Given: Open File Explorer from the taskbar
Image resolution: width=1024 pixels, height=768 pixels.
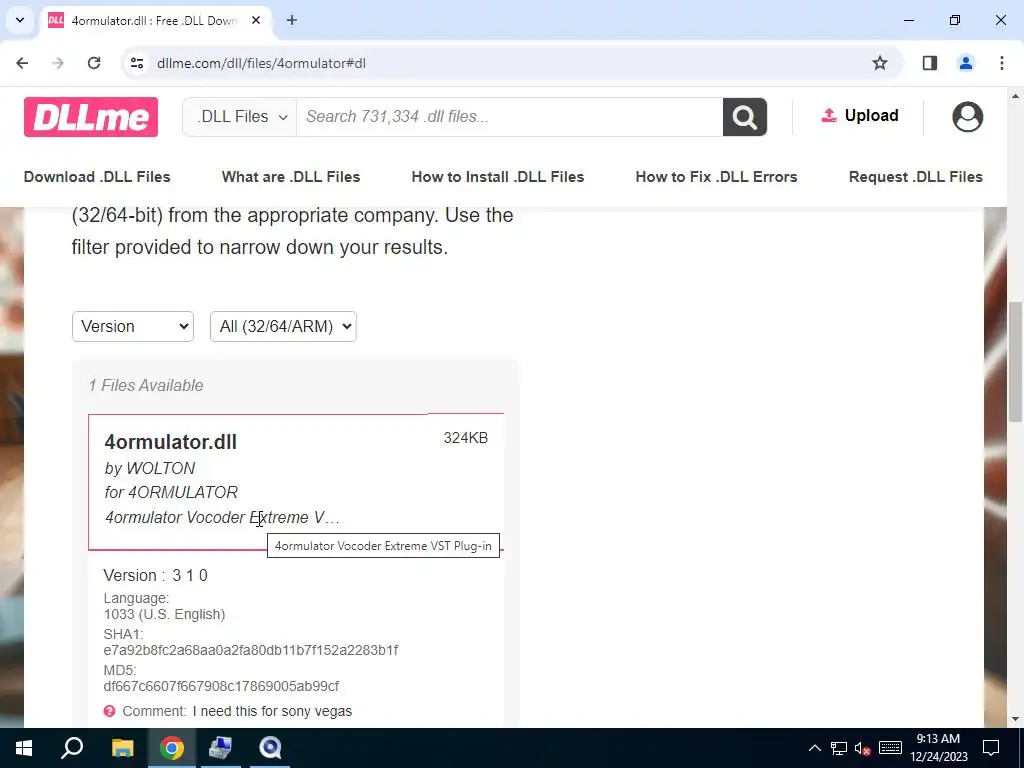Looking at the screenshot, I should coord(122,748).
